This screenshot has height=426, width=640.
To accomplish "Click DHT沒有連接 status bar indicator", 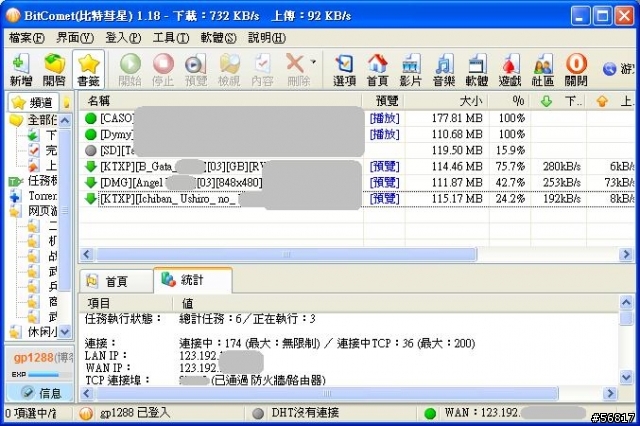I will pos(296,413).
